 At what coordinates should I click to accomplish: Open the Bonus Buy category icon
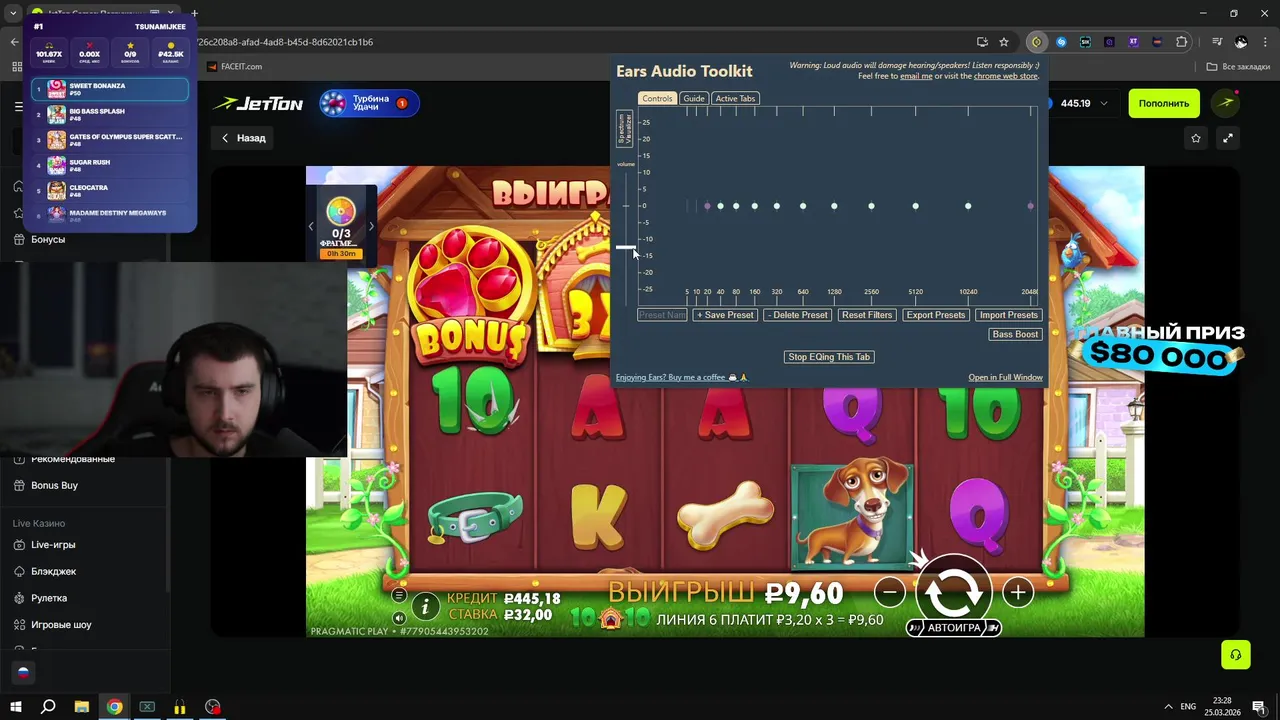[x=18, y=485]
